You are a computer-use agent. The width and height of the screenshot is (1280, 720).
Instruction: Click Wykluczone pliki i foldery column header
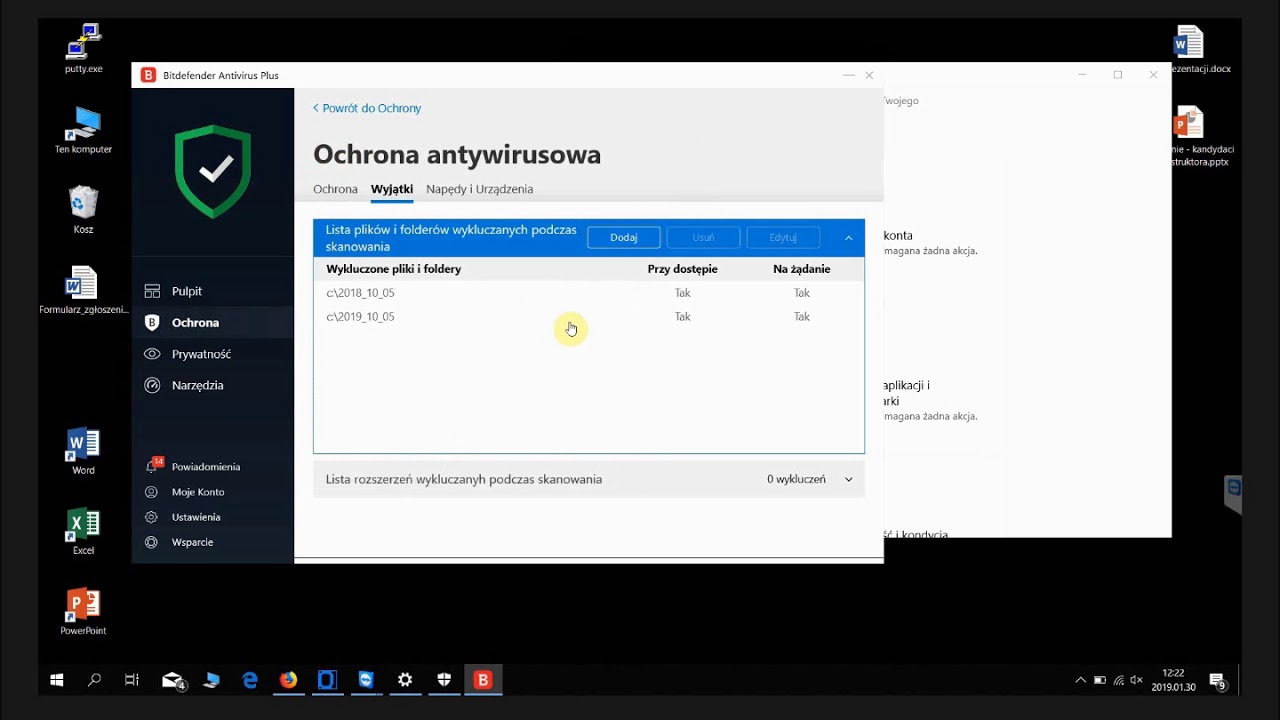[x=394, y=269]
